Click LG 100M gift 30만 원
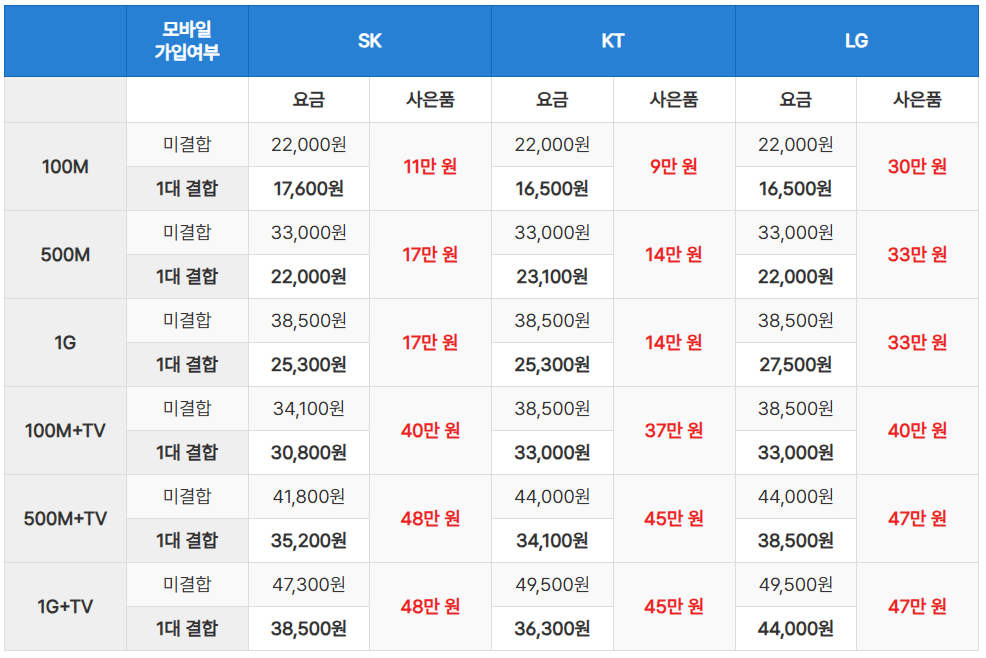Image resolution: width=986 pixels, height=658 pixels. tap(917, 167)
